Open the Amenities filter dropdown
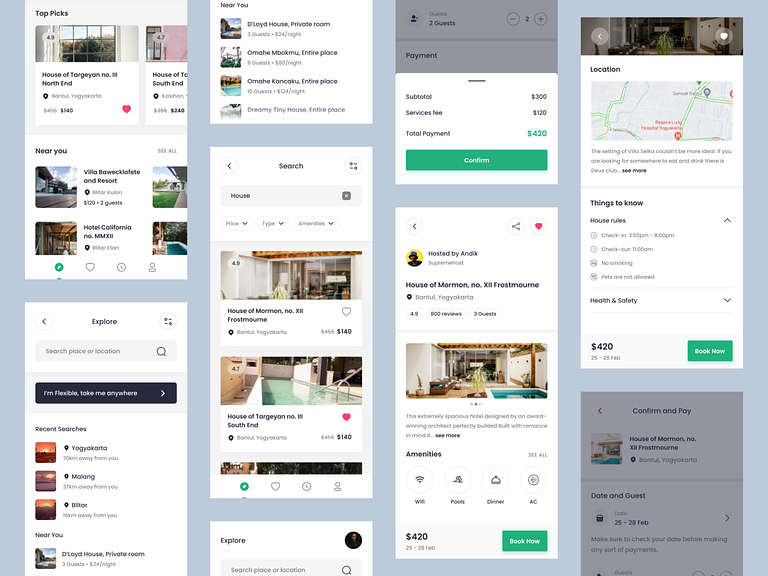The height and width of the screenshot is (576, 768). (x=317, y=224)
